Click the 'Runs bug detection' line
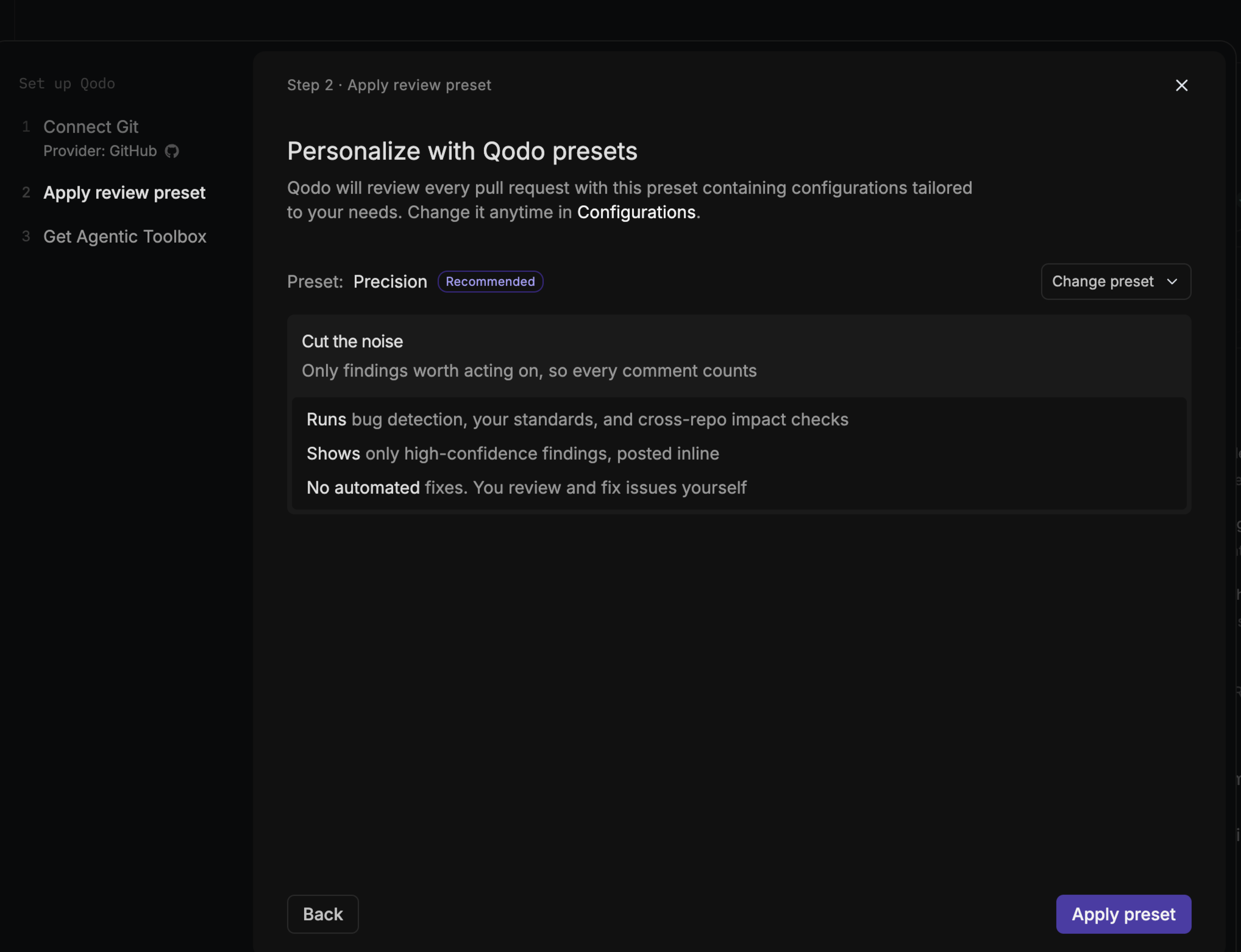This screenshot has width=1241, height=952. point(577,419)
